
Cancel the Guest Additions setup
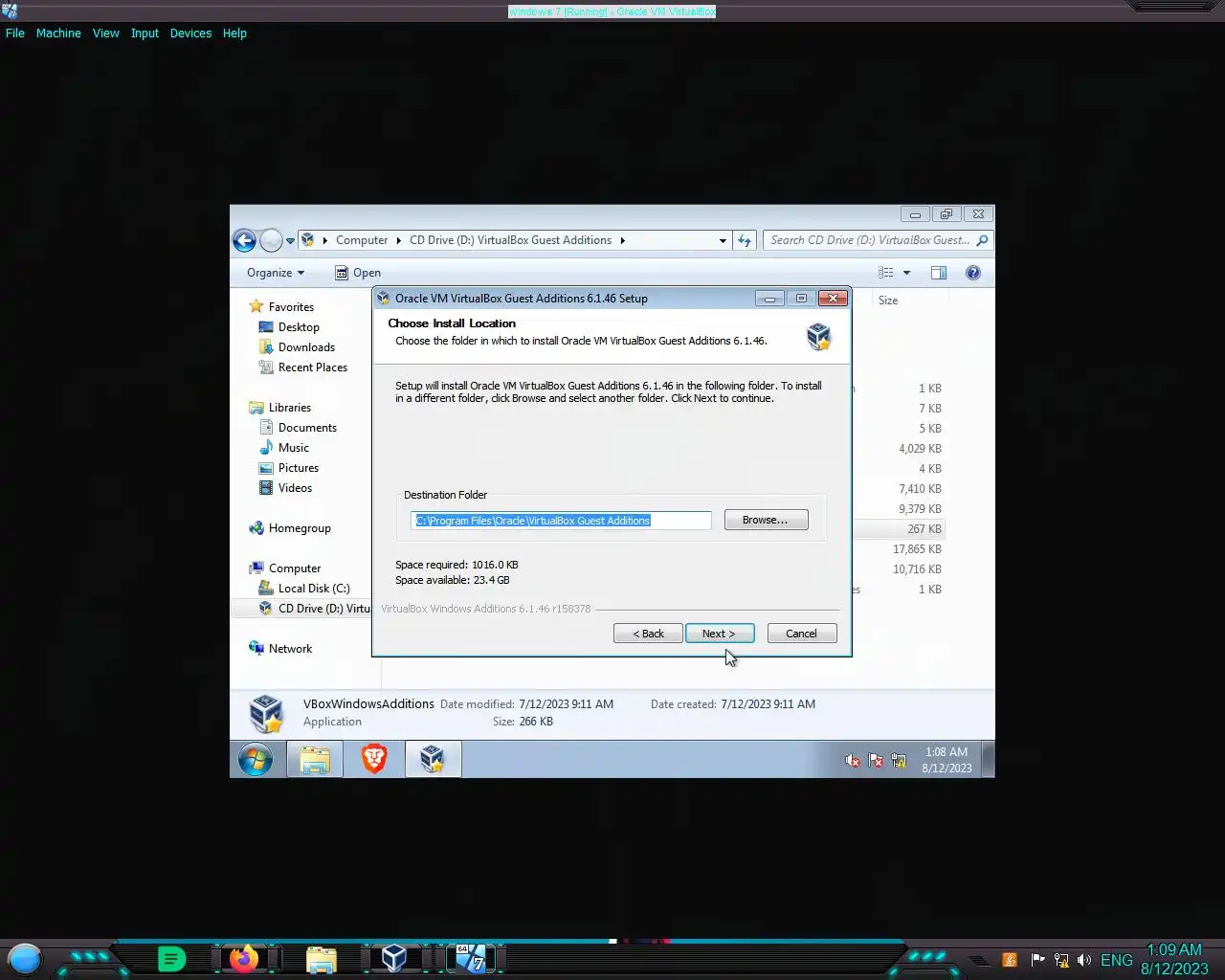point(802,634)
